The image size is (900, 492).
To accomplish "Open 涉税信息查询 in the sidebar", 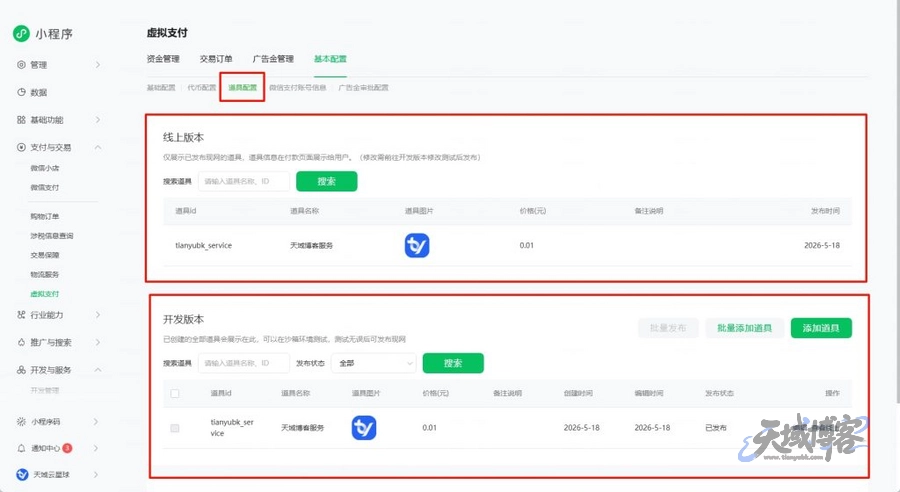I will 52,235.
